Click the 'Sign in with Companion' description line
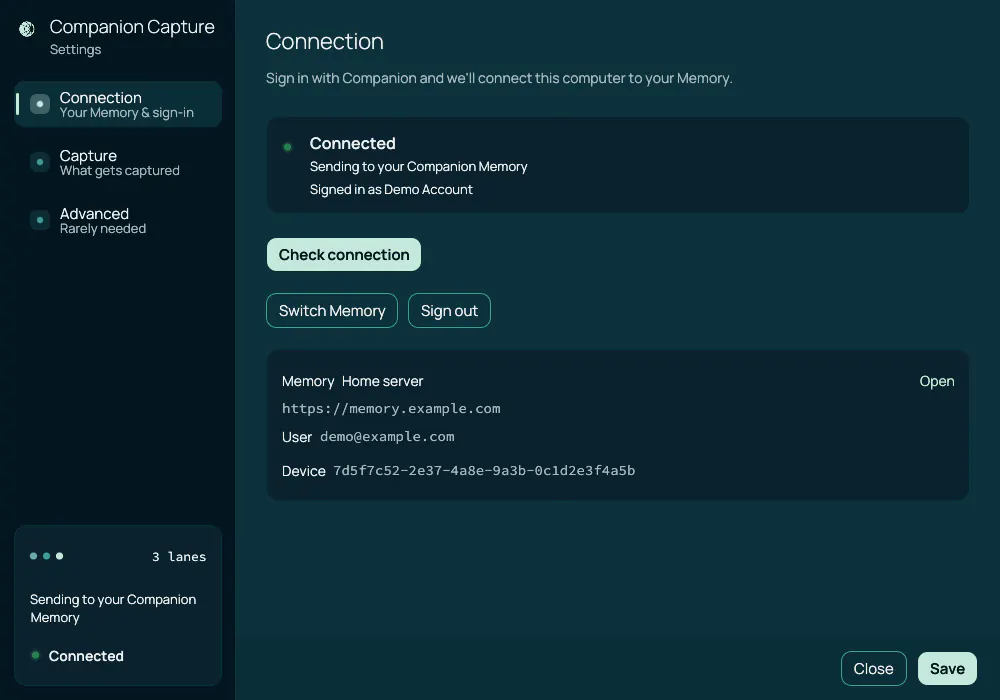 coord(499,78)
